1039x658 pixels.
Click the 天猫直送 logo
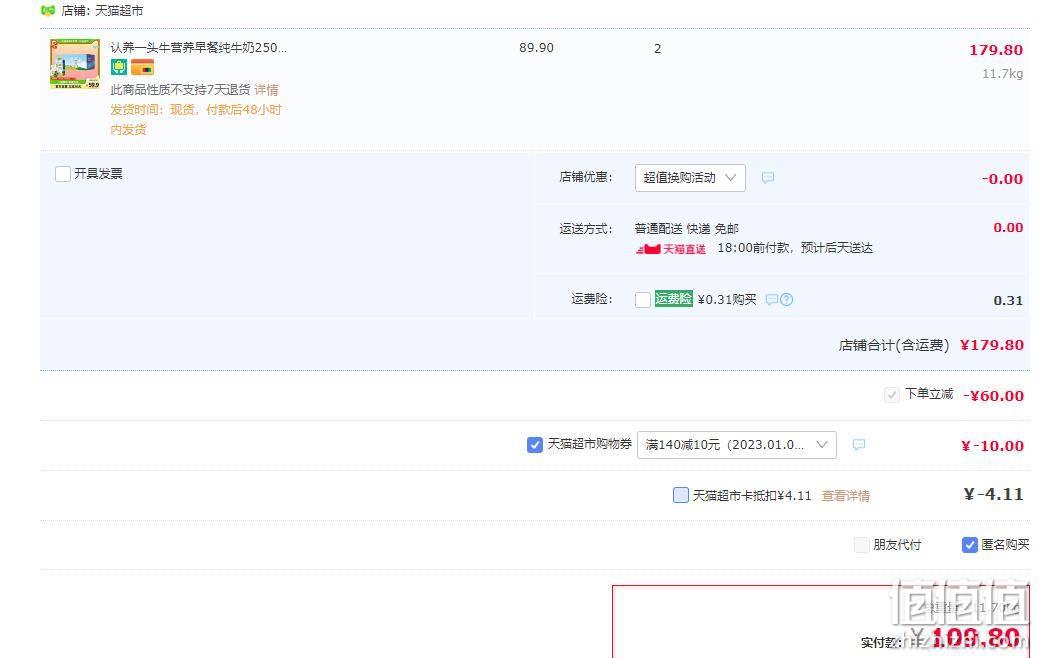pos(671,248)
